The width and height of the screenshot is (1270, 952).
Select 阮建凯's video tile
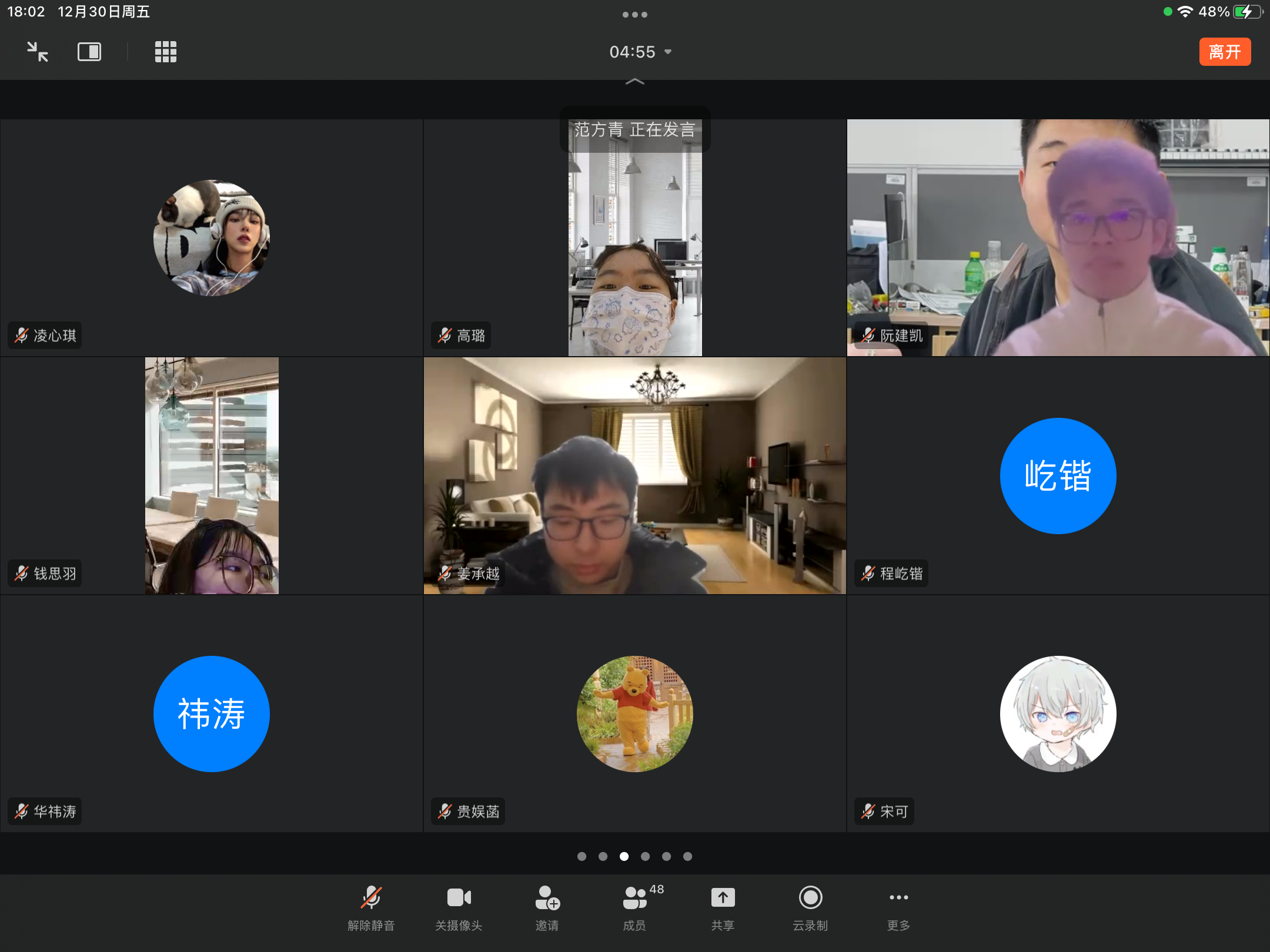coord(1058,238)
